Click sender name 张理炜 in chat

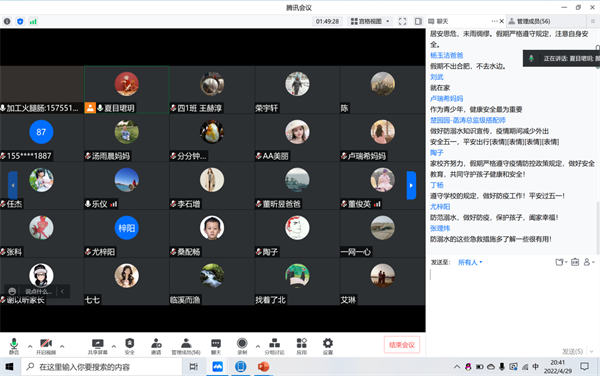440,228
